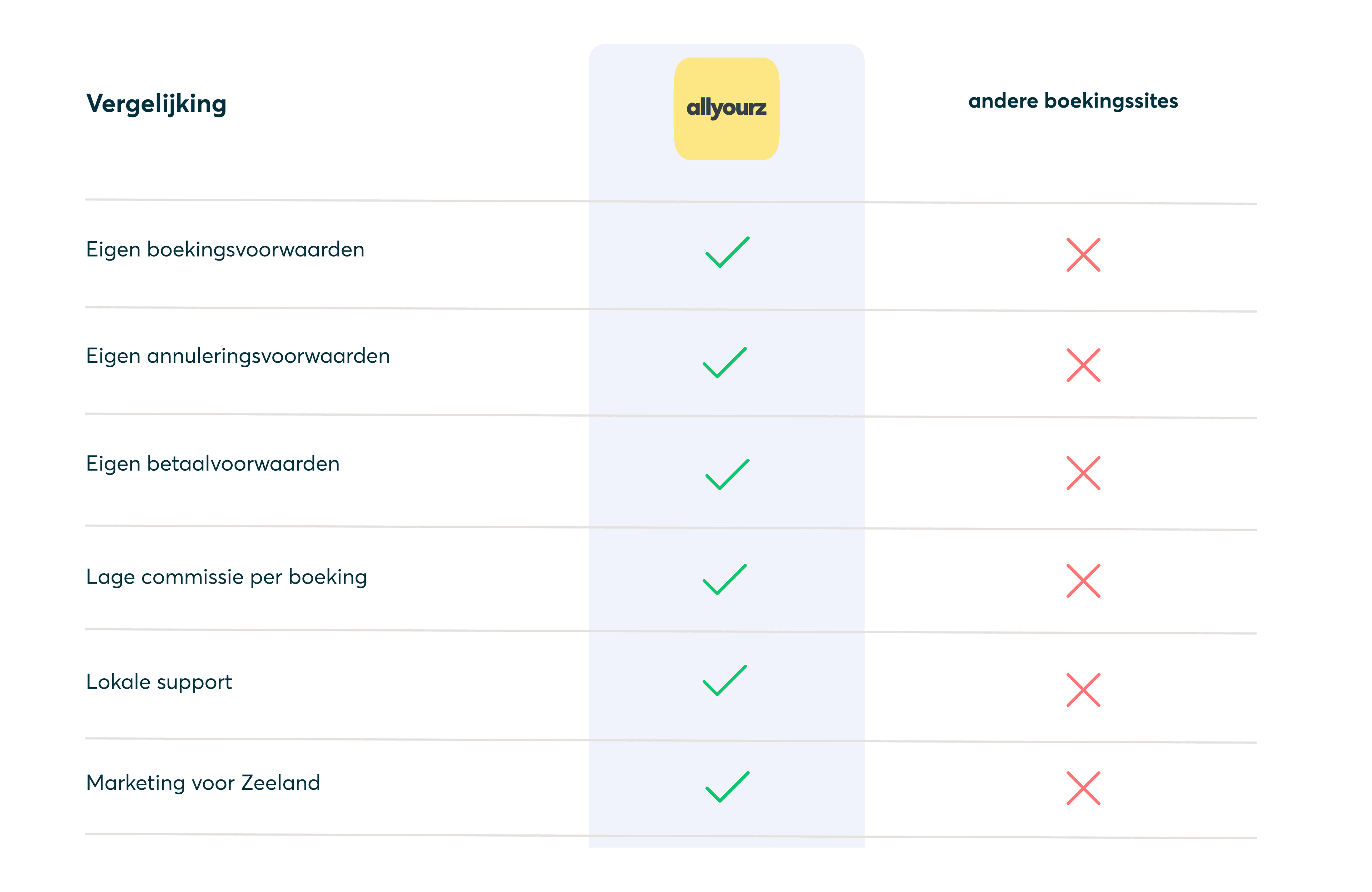Viewport: 1372px width, 892px height.
Task: Click red cross for Eigen annuleringsvoorwaarden
Action: coord(1083,365)
